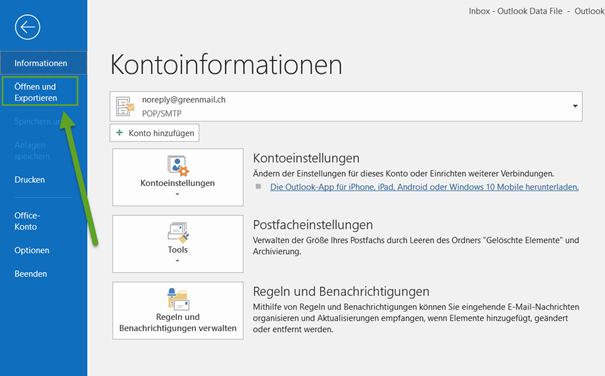Open the Drucken page

click(x=30, y=180)
